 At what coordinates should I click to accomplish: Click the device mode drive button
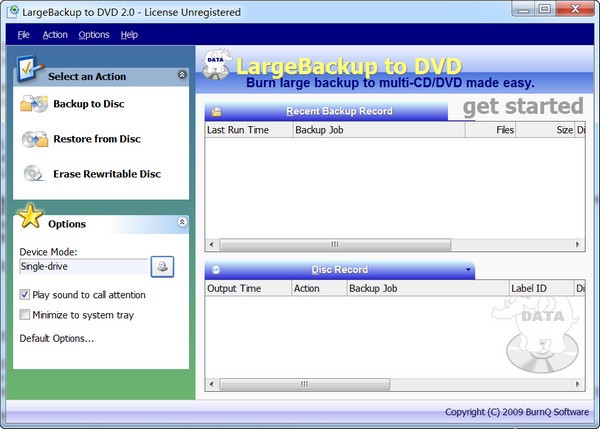[162, 266]
